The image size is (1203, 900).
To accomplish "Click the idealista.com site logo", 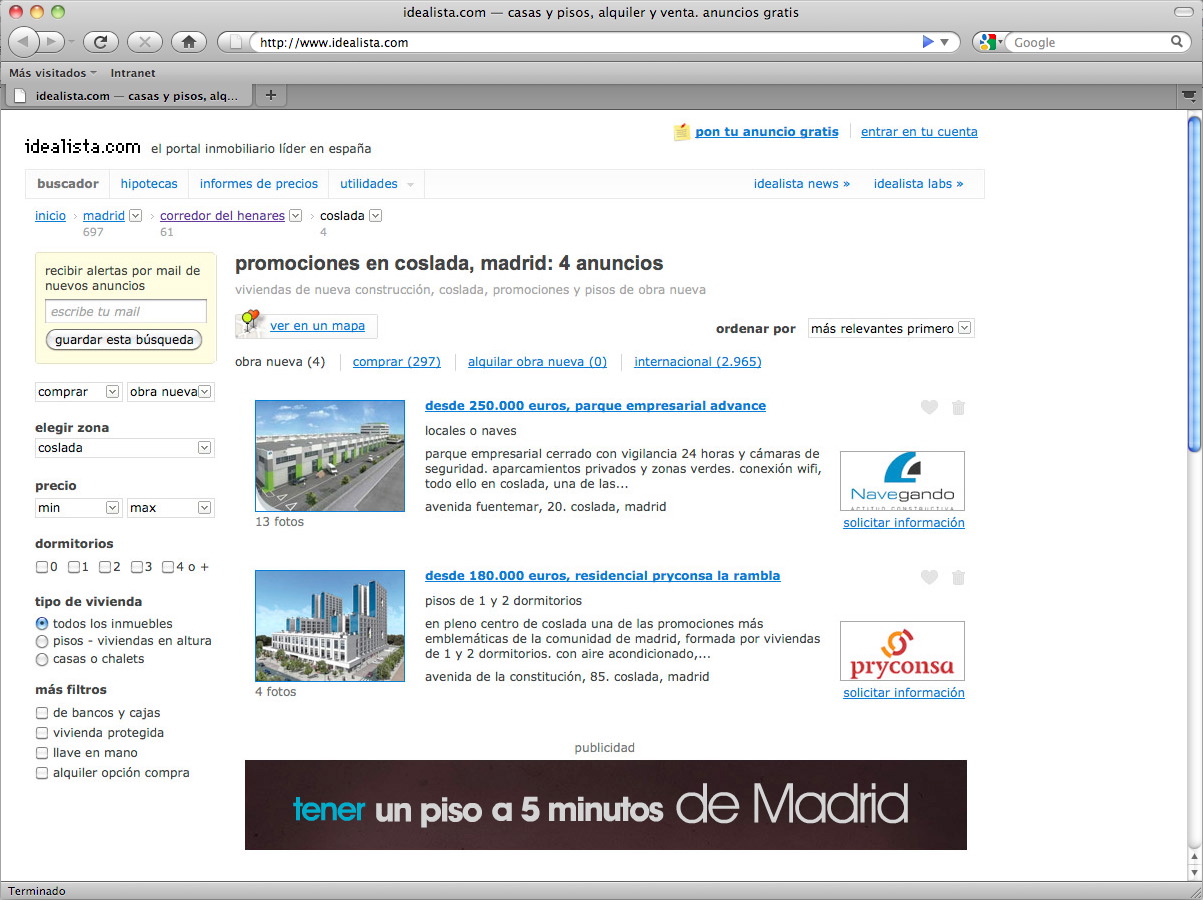I will point(82,146).
